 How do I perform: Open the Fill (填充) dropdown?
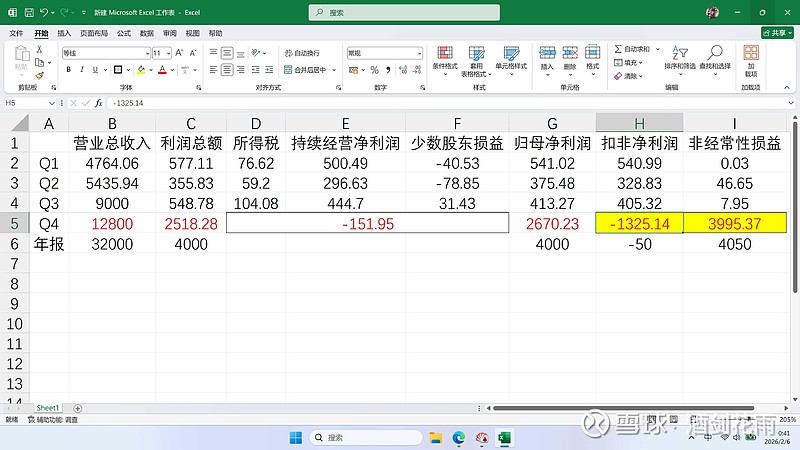click(x=628, y=62)
